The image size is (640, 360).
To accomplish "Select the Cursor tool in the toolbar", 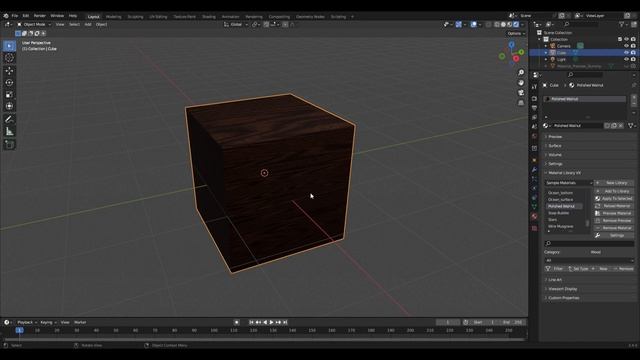I will click(x=9, y=58).
